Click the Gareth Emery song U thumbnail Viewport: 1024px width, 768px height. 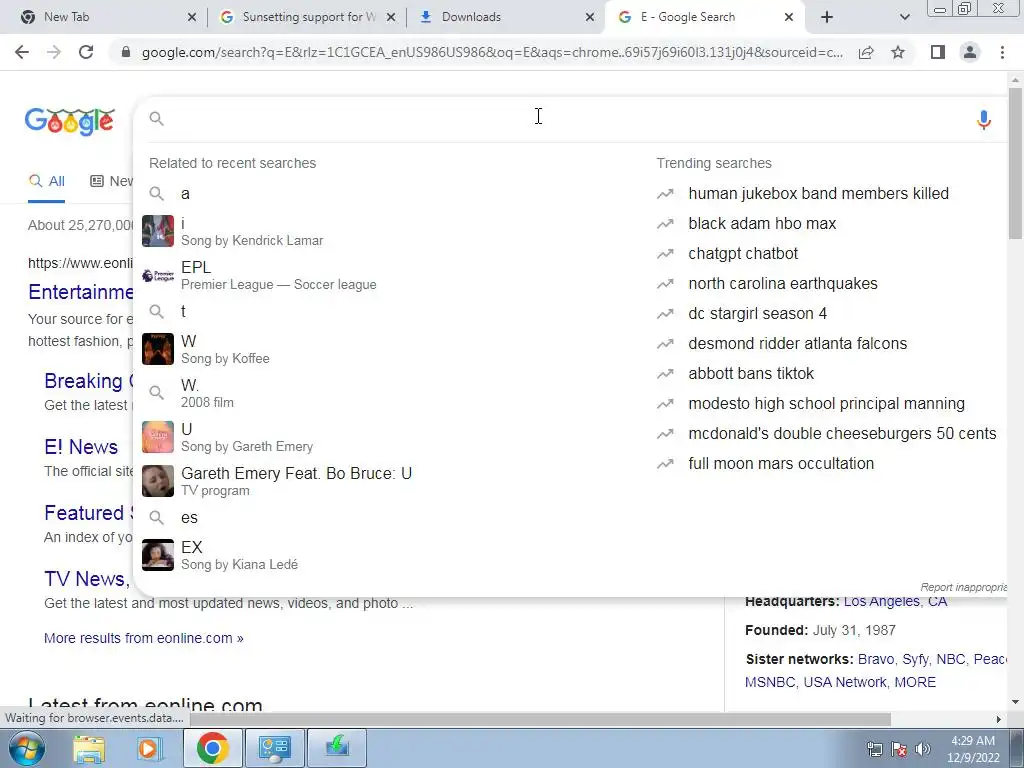[x=158, y=437]
